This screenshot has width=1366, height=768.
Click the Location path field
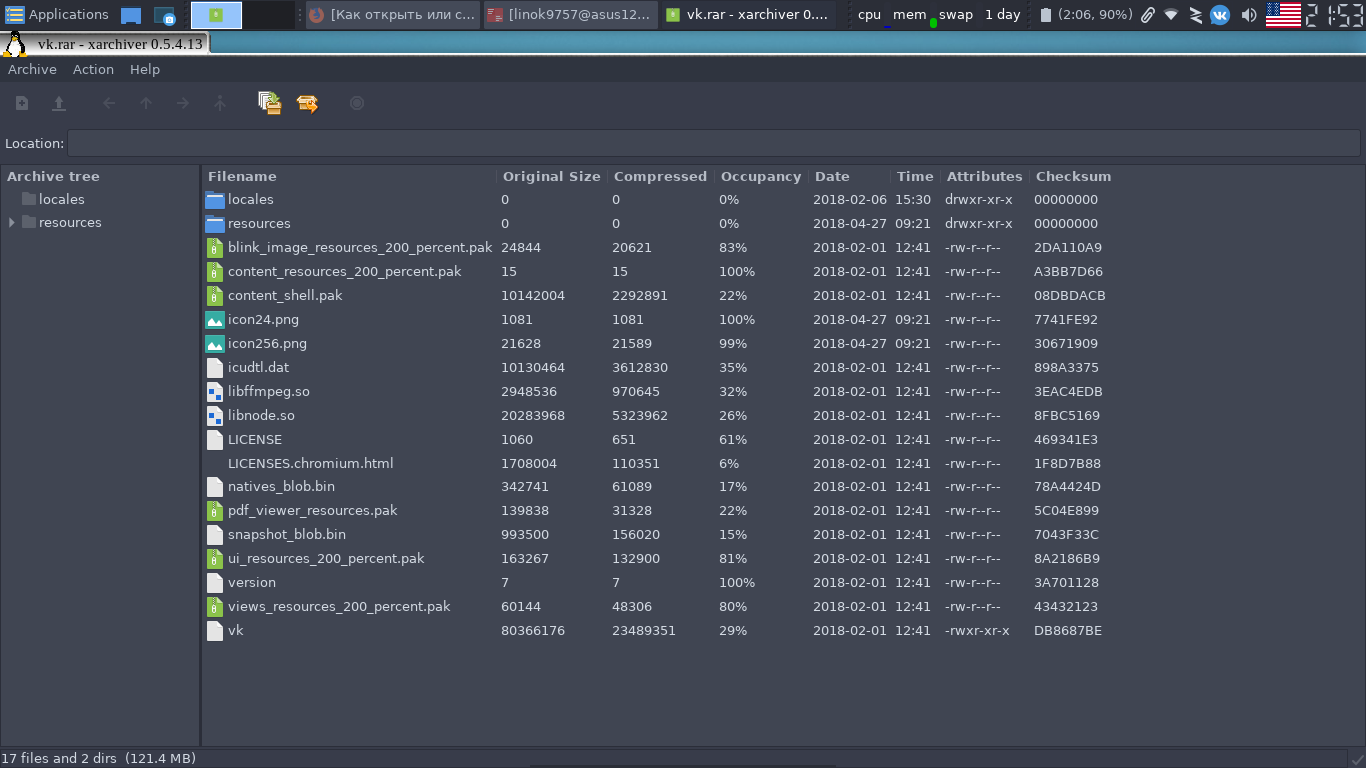(x=712, y=143)
